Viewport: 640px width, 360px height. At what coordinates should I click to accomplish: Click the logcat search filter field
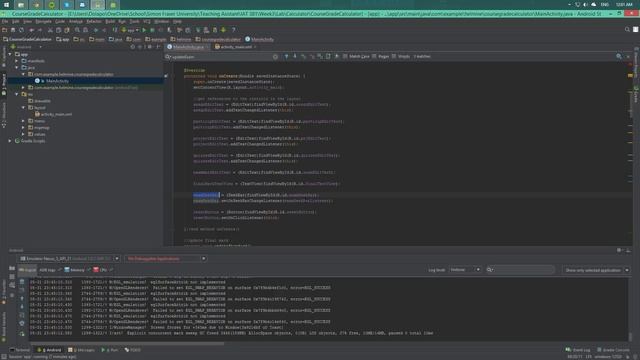pos(520,270)
